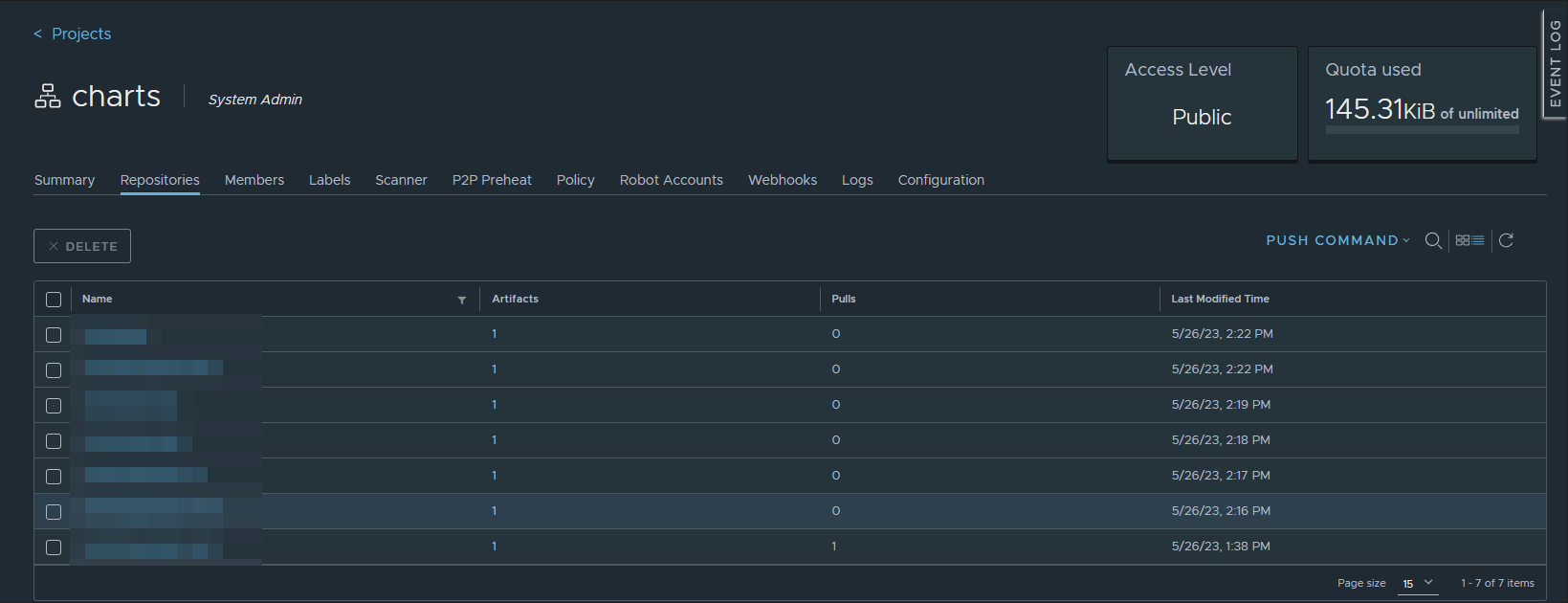Sort by the Artifacts column header
The height and width of the screenshot is (603, 1568).
tap(515, 299)
